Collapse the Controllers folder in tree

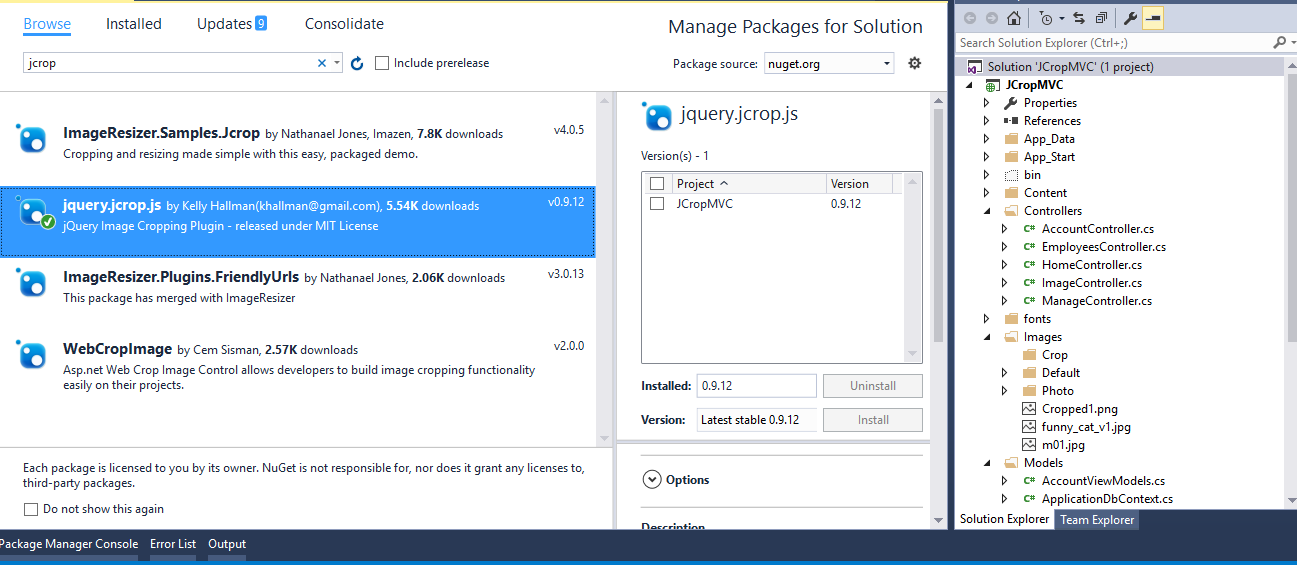coord(987,211)
